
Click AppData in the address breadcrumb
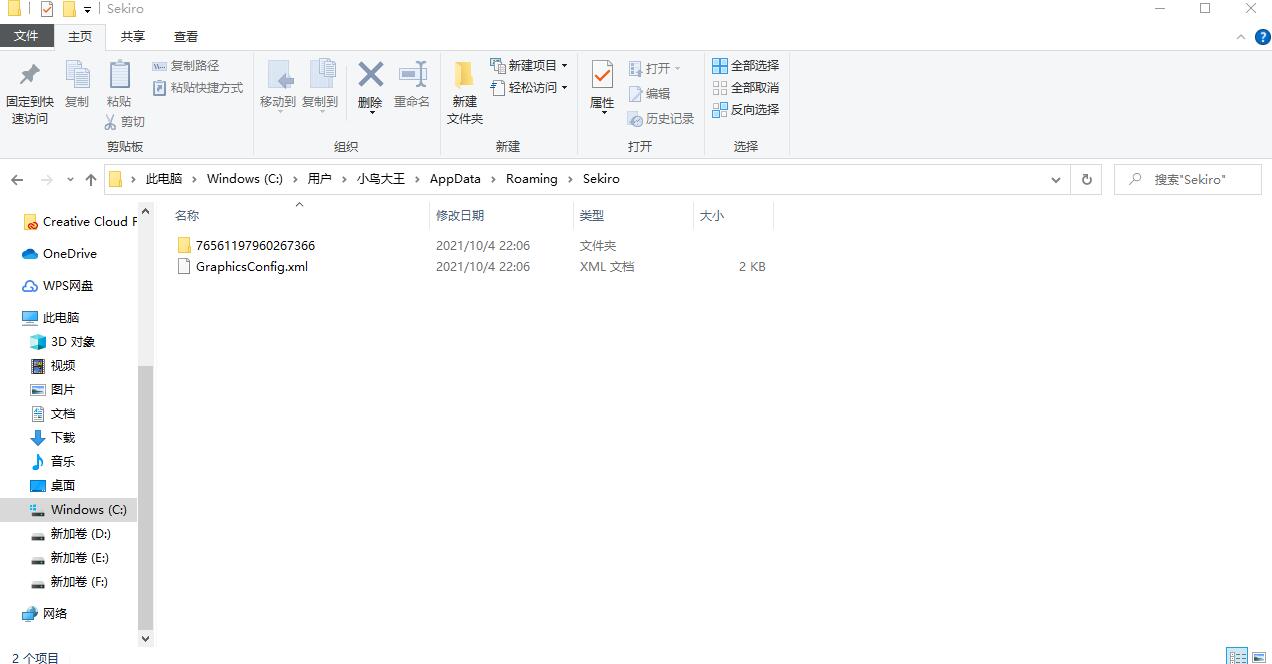455,179
